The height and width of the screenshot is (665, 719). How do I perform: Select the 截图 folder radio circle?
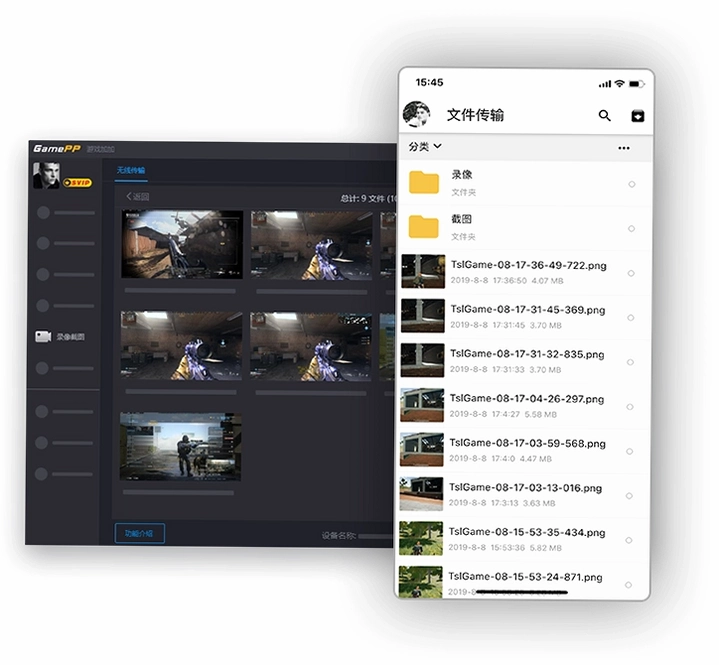pyautogui.click(x=631, y=228)
